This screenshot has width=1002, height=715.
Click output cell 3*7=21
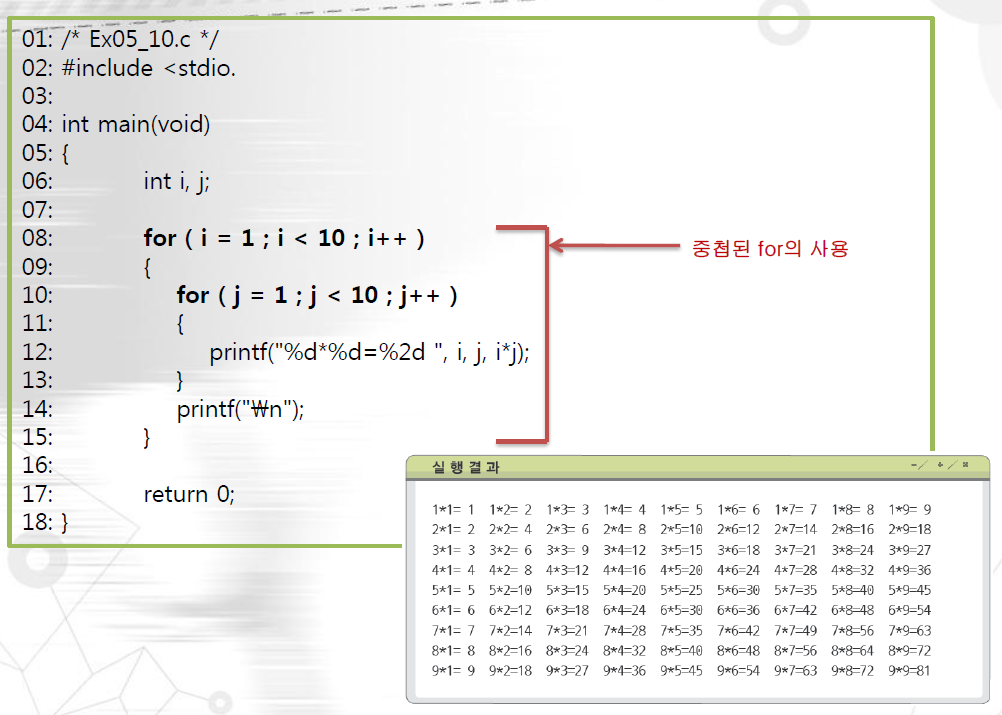click(796, 550)
